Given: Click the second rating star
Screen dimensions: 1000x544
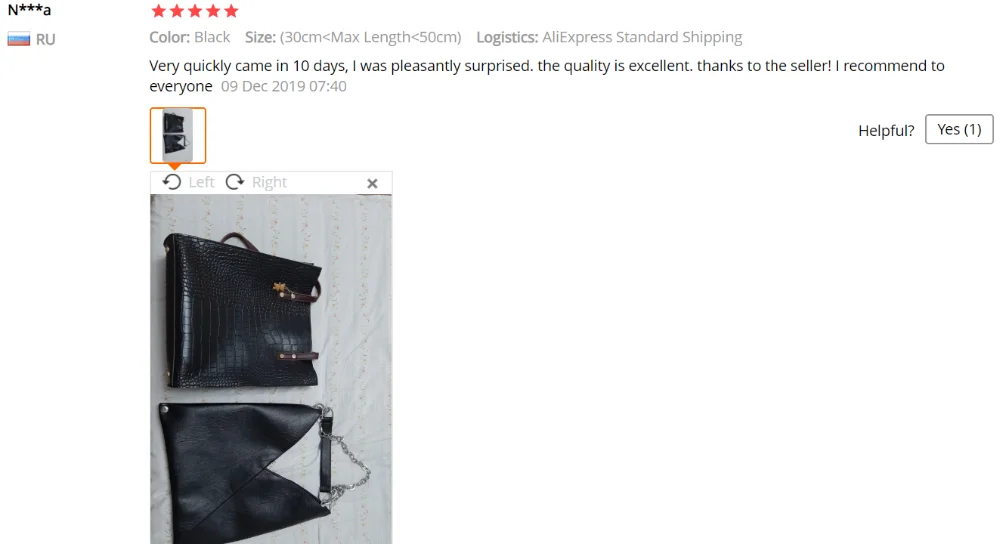Looking at the screenshot, I should [177, 10].
